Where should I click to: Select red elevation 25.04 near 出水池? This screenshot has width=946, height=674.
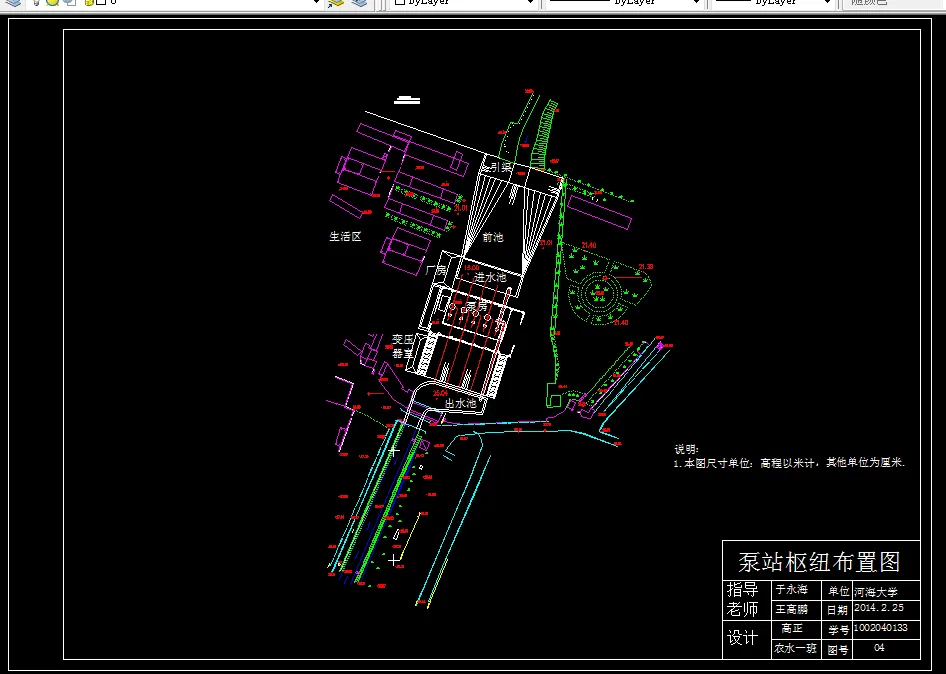point(440,393)
